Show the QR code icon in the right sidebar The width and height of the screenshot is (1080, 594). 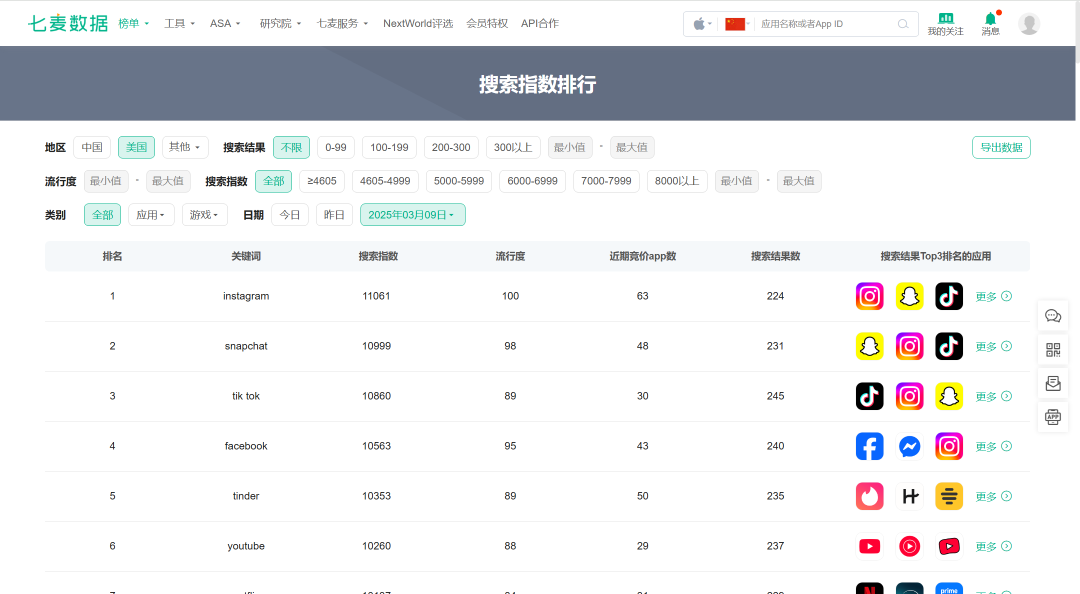pos(1053,350)
